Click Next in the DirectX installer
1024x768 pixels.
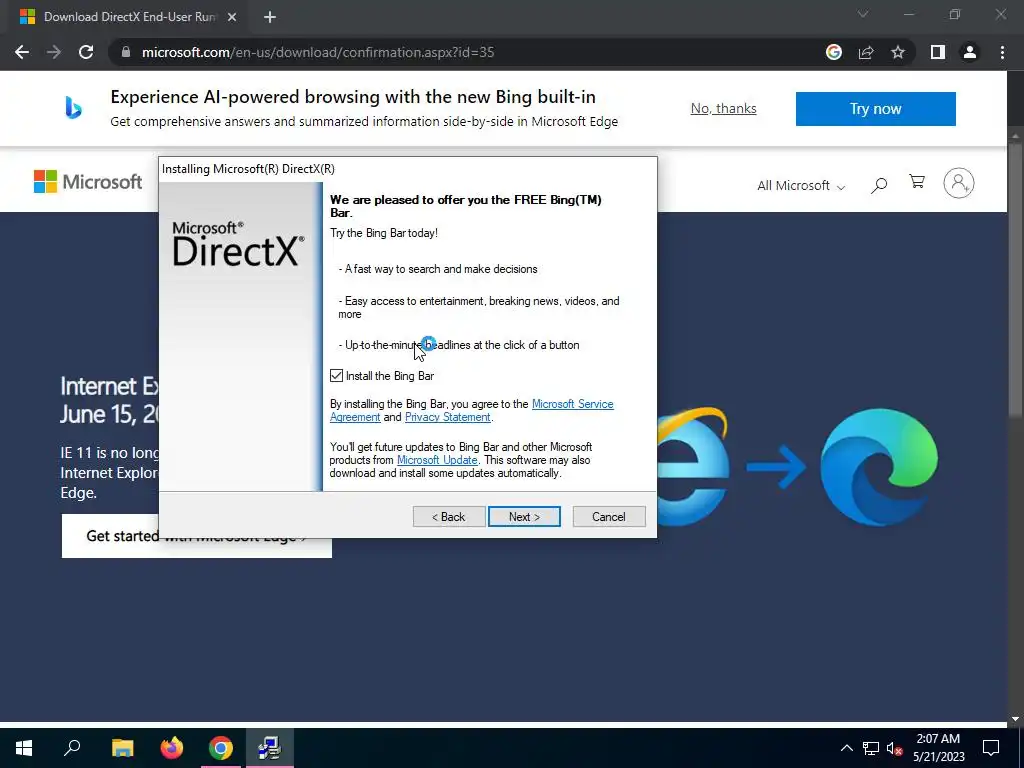pos(524,517)
